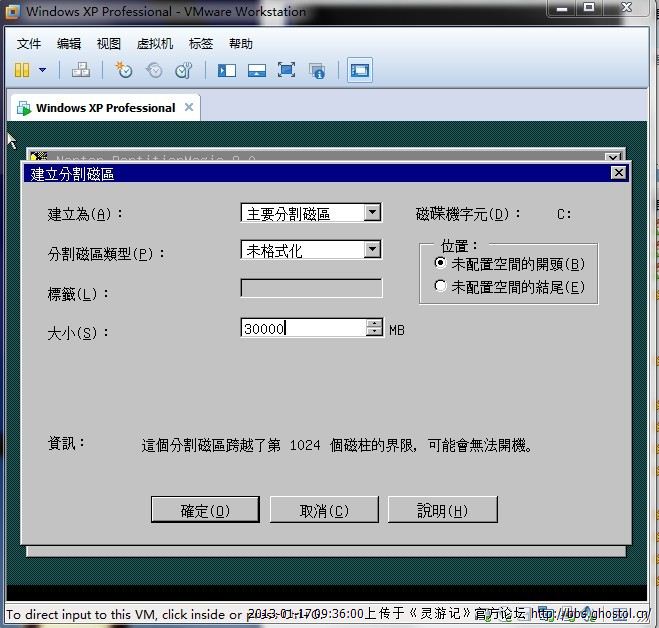The image size is (659, 628).
Task: Select 未配置空間的結尾 radio option
Action: [441, 287]
